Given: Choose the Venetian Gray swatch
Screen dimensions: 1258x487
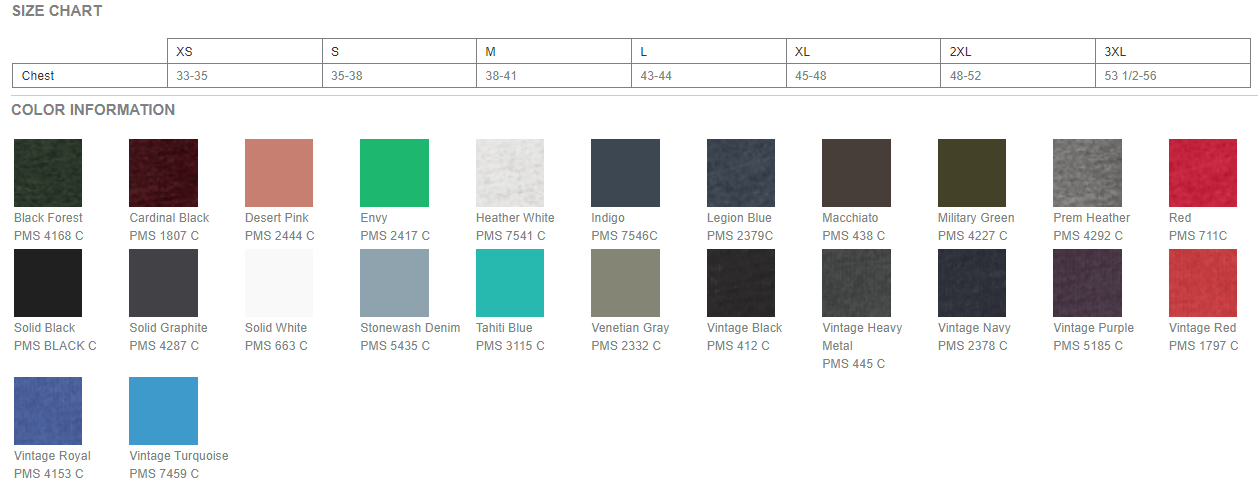Looking at the screenshot, I should tap(625, 283).
